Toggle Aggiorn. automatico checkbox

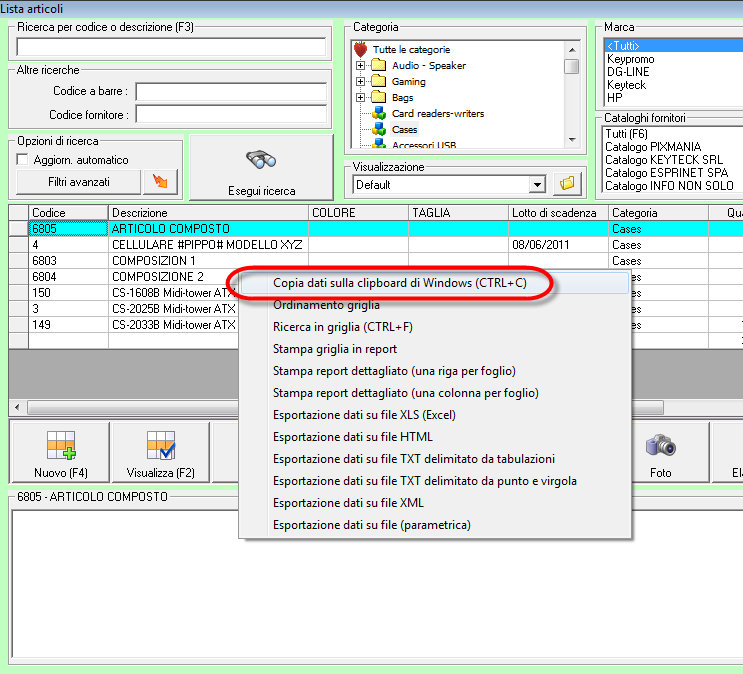(x=22, y=160)
